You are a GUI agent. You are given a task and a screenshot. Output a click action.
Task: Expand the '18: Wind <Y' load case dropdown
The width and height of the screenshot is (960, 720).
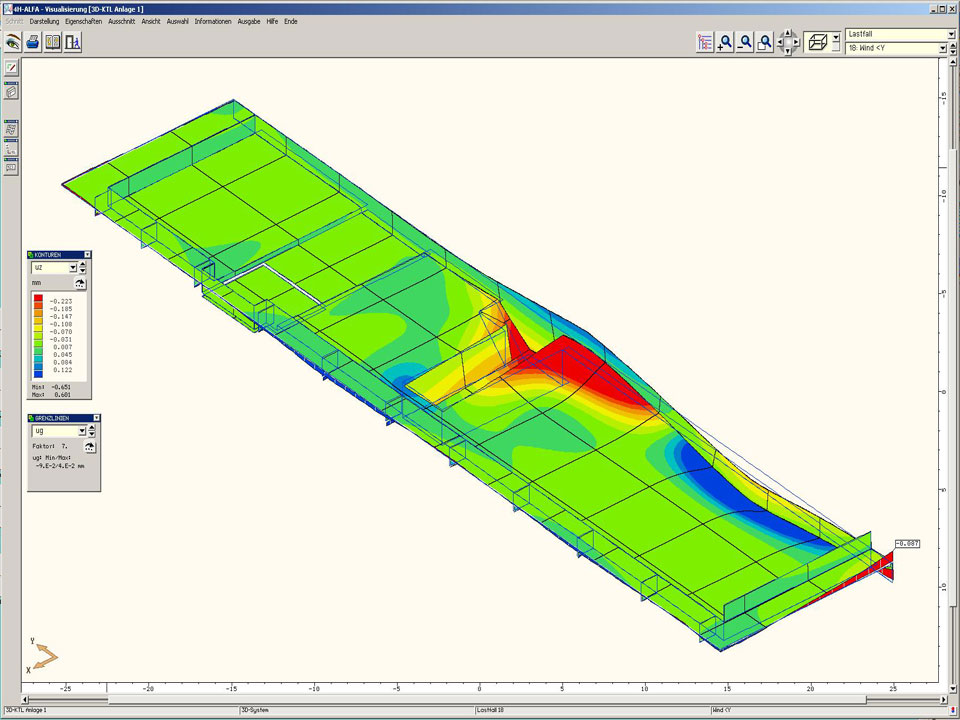(942, 48)
